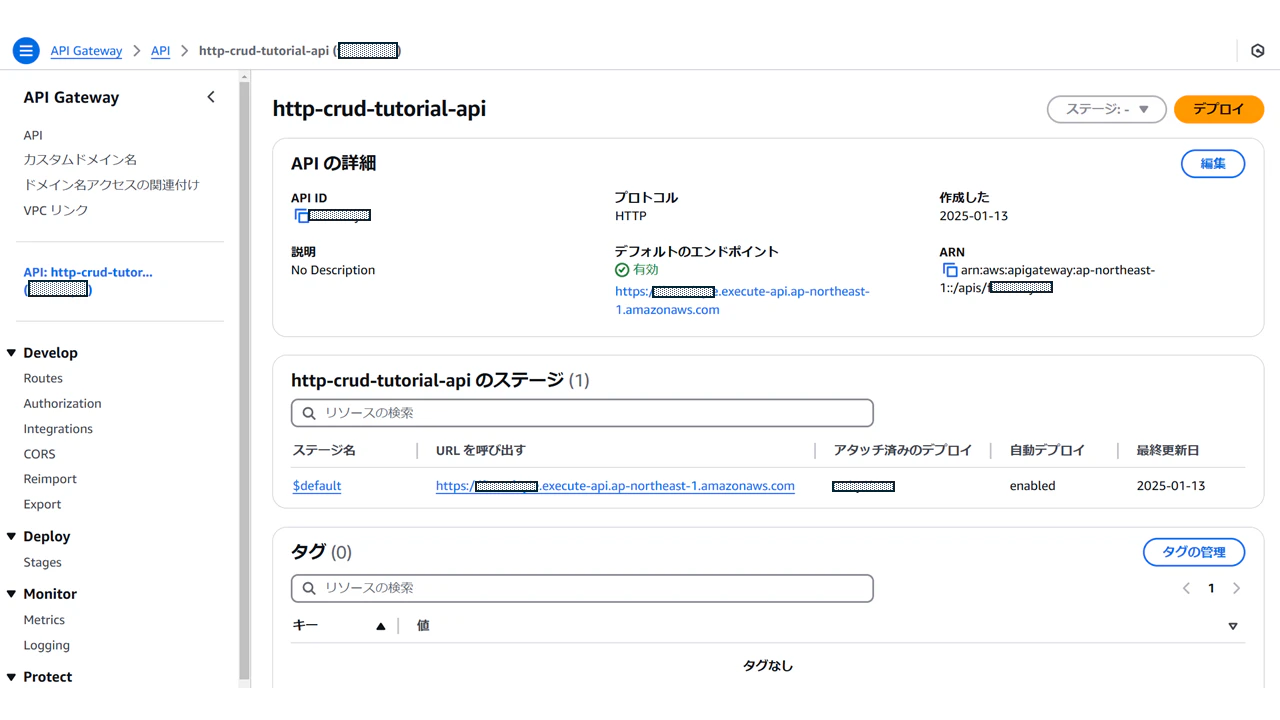This screenshot has width=1280, height=720.
Task: Click the タグなし empty tags message
Action: [x=768, y=666]
